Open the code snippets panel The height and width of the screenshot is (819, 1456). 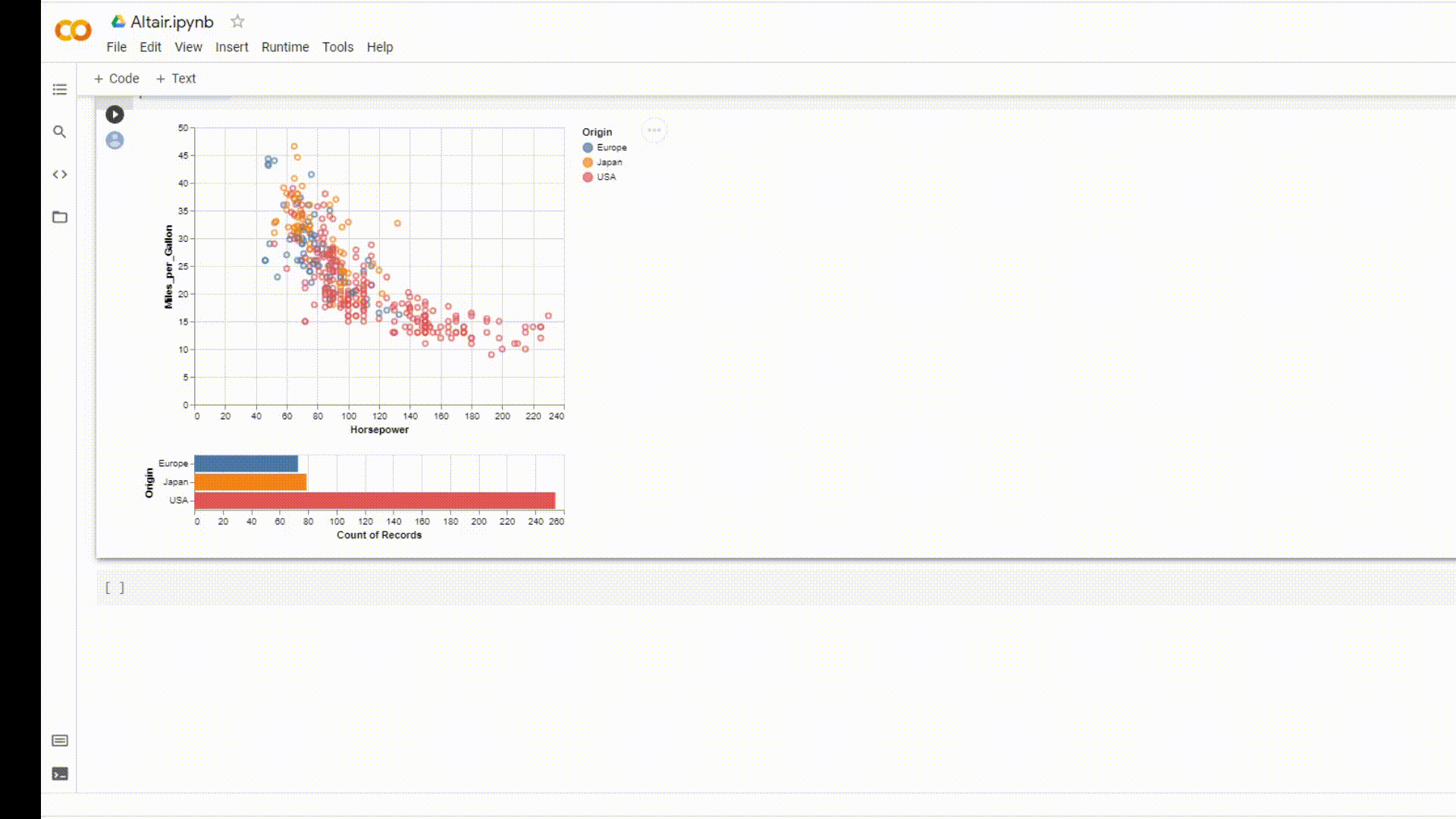click(x=60, y=174)
